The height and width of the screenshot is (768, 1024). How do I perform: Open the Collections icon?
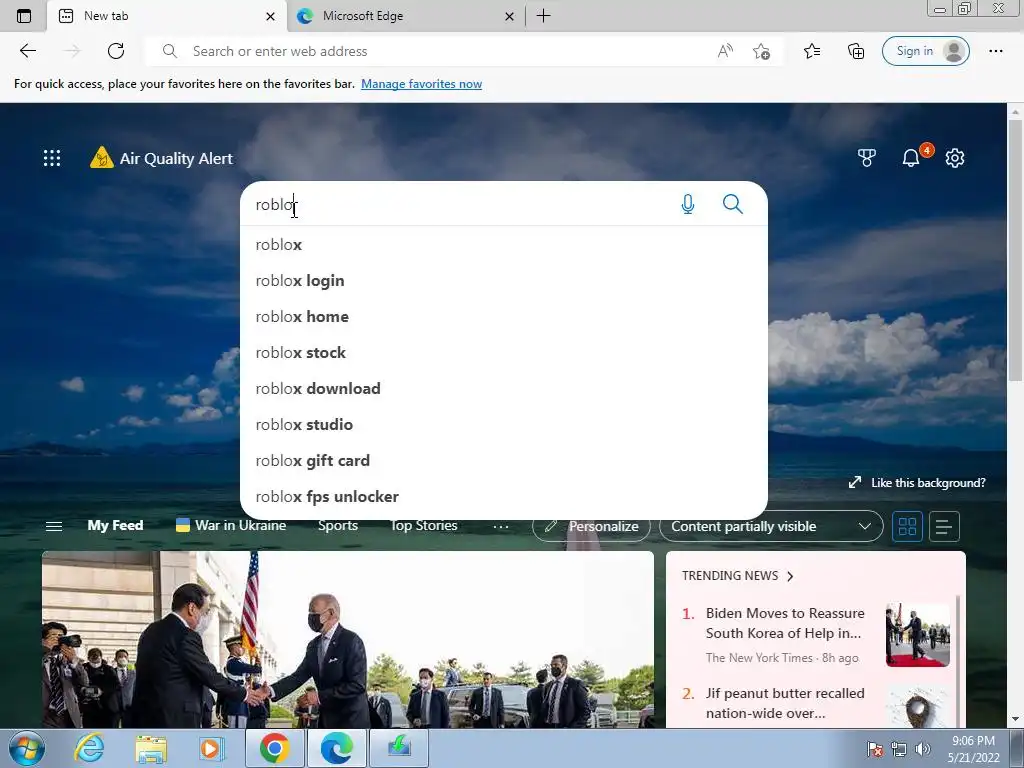pyautogui.click(x=856, y=51)
